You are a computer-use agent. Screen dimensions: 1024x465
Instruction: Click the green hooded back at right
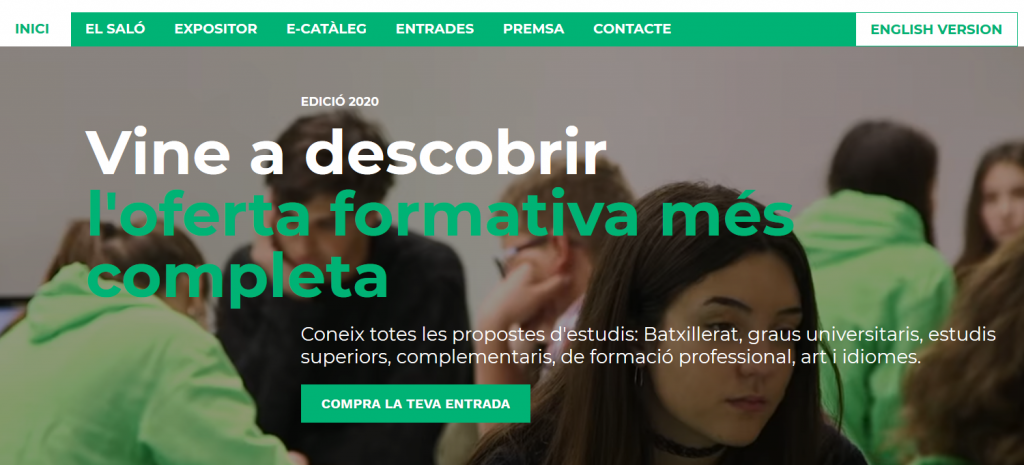875,294
